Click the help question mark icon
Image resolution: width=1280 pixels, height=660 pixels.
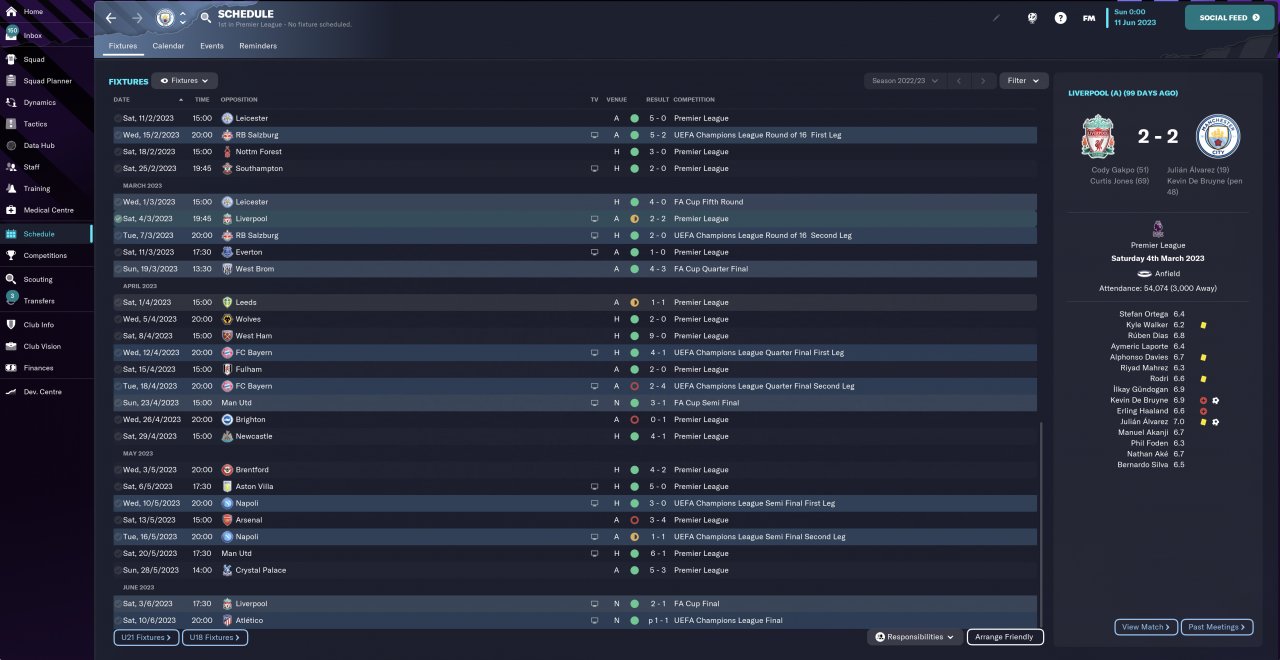(x=1060, y=18)
